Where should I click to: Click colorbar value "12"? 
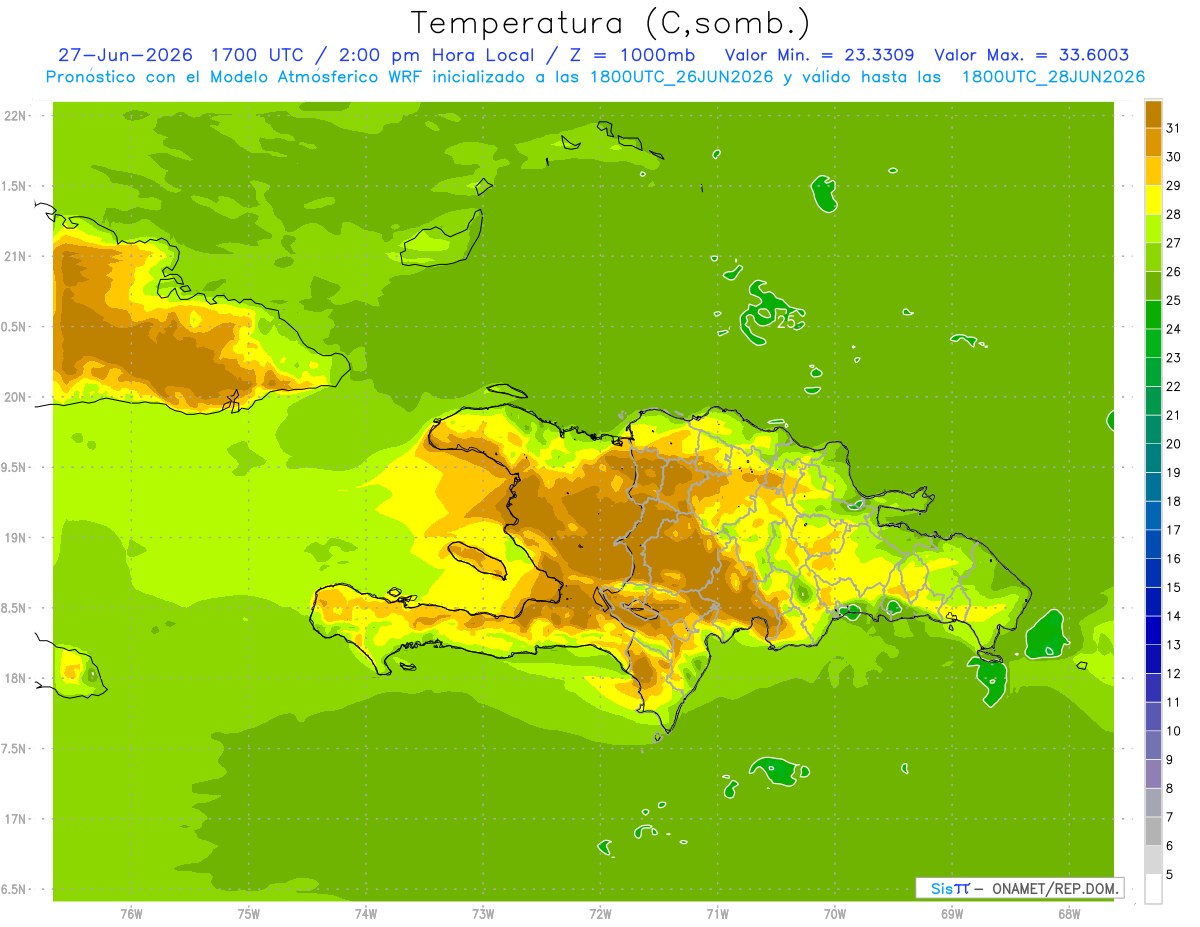point(1173,674)
